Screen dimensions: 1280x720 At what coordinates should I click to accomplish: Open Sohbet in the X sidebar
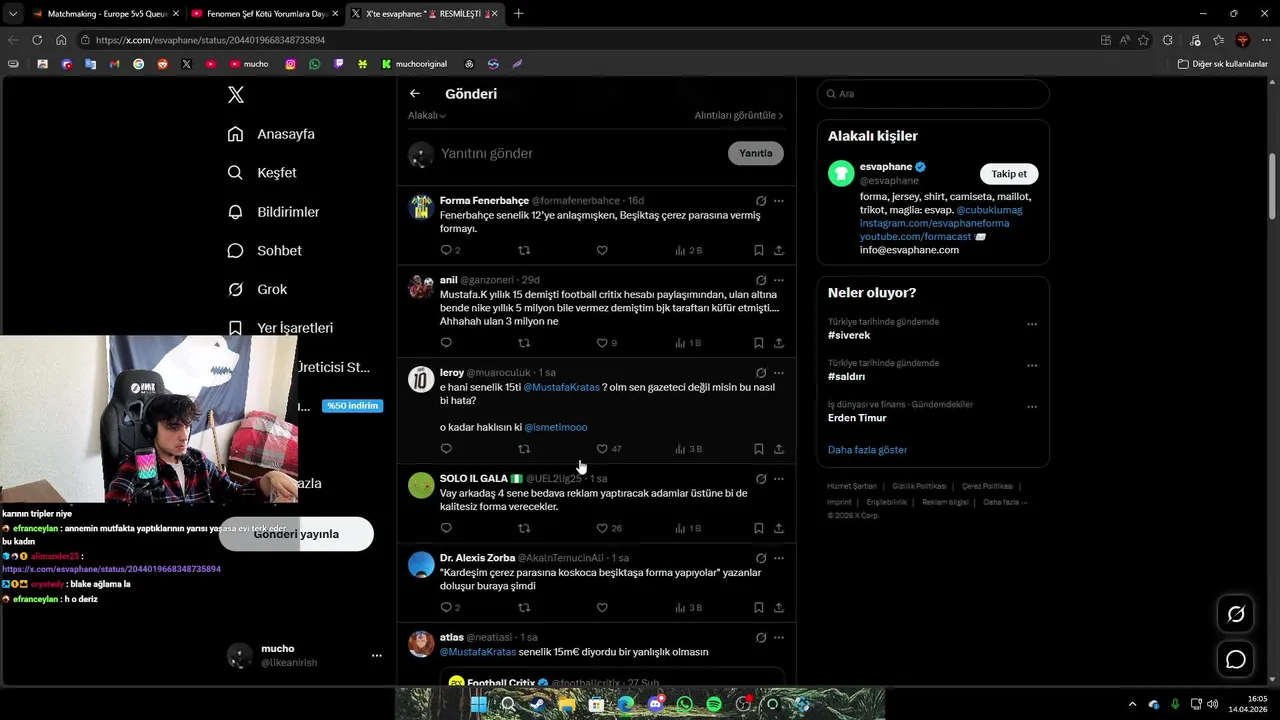[x=264, y=251]
